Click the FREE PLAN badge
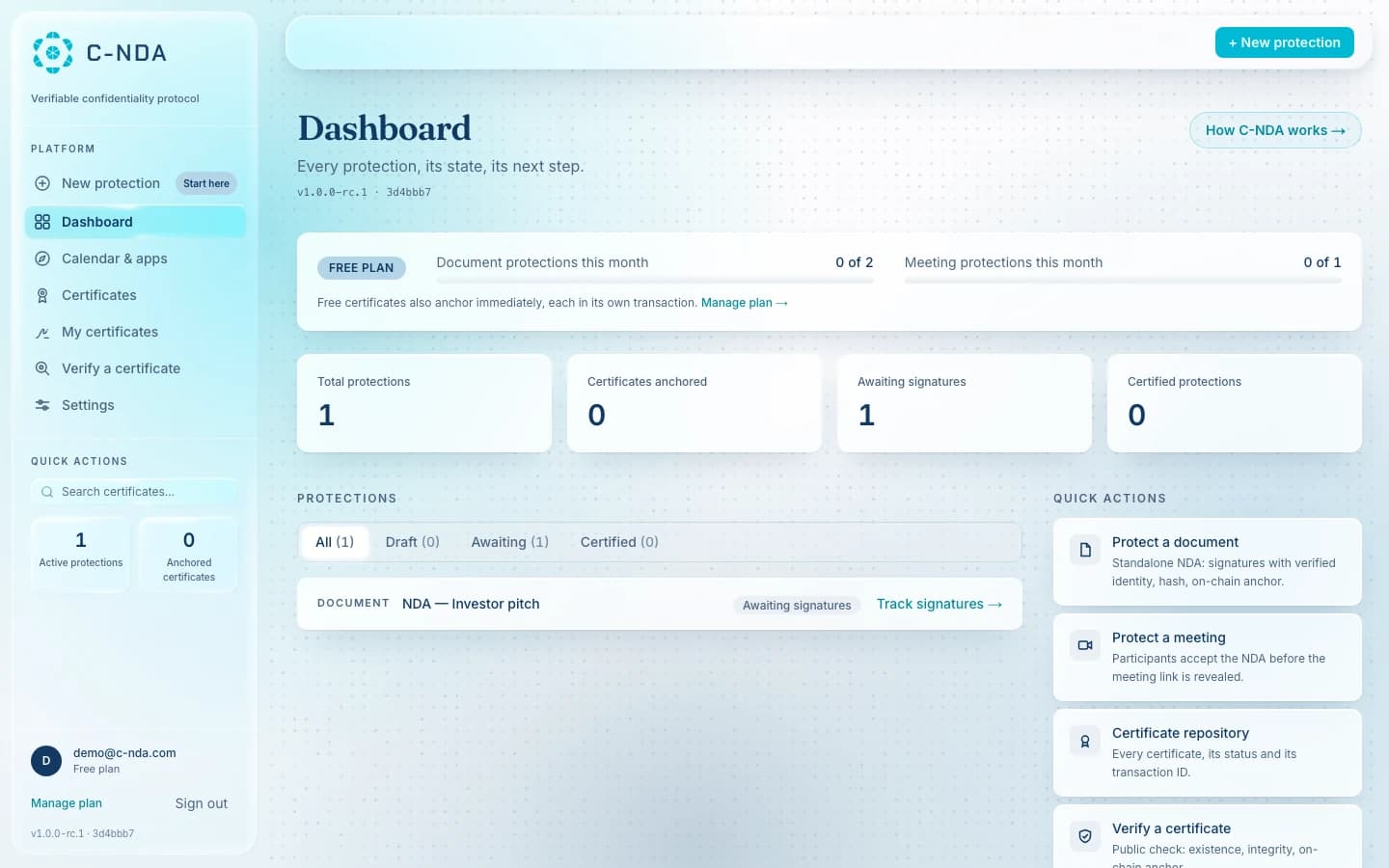This screenshot has width=1389, height=868. [361, 268]
